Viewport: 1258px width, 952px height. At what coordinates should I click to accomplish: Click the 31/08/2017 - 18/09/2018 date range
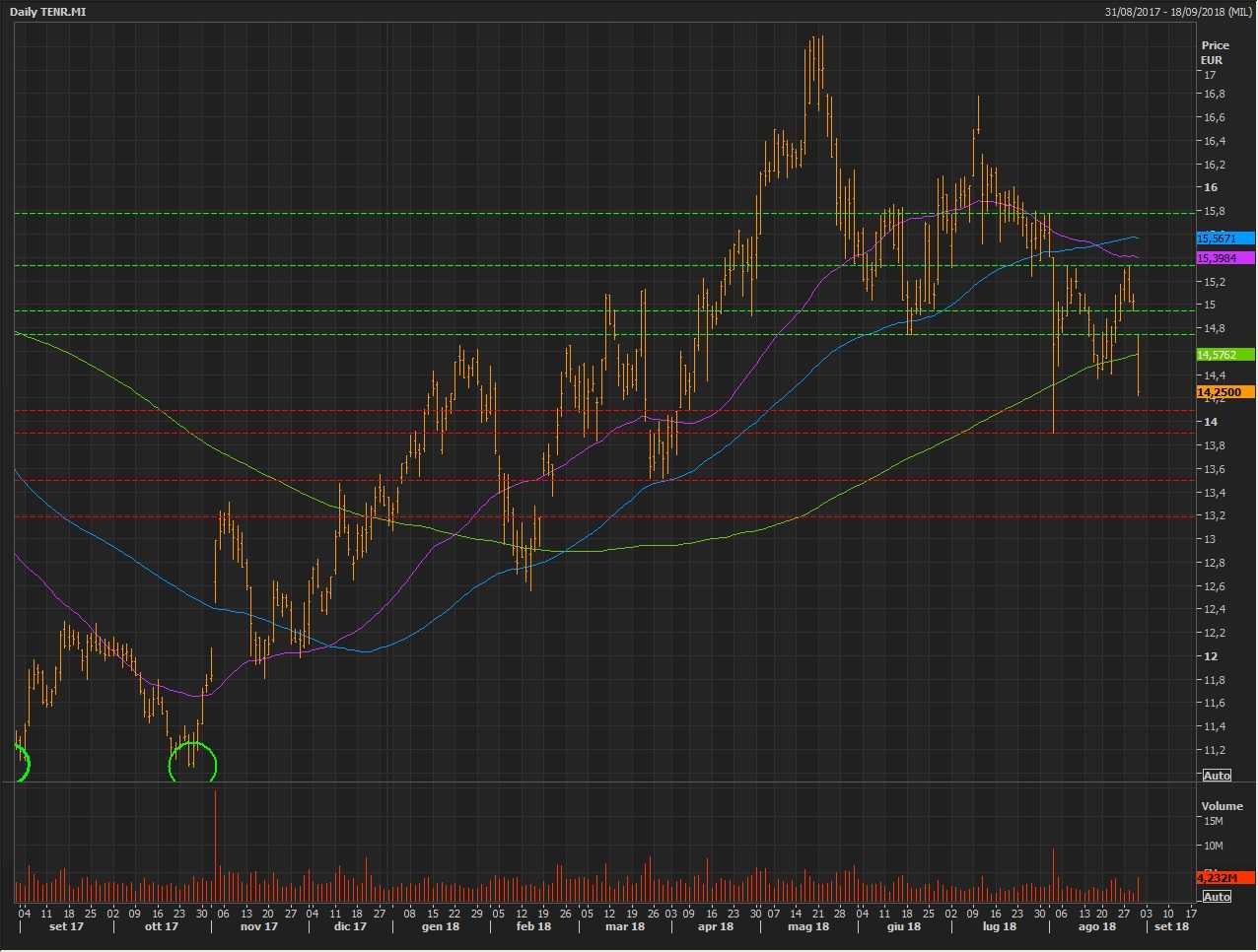tap(1177, 11)
